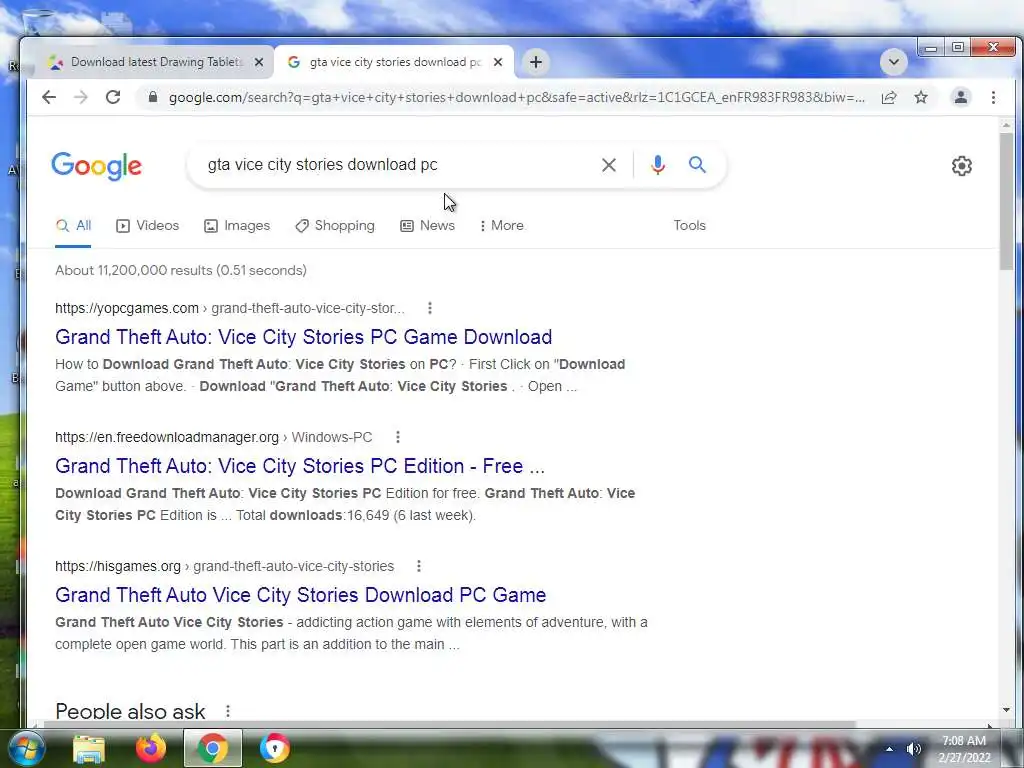1024x768 pixels.
Task: Open a new tab with plus button
Action: point(536,62)
